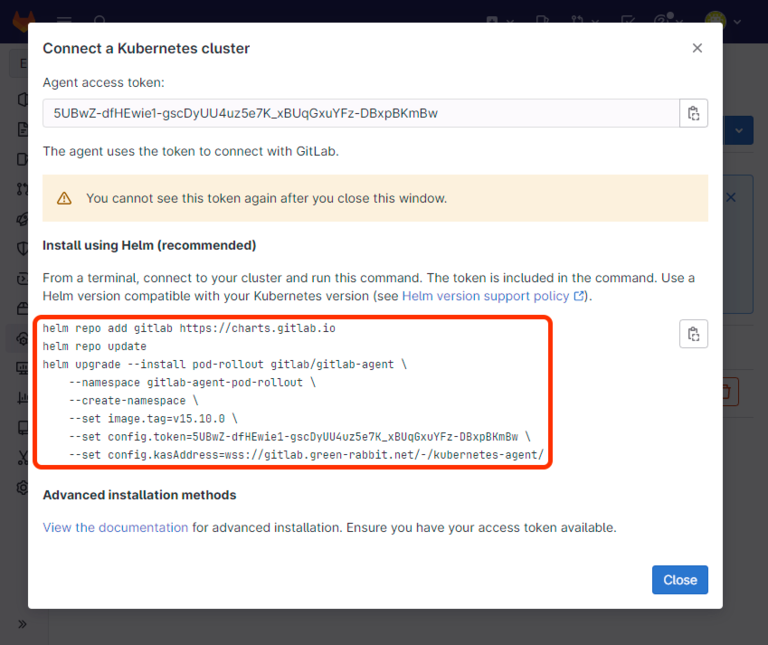Dismiss the blue info alert behind the dialog

pos(731,197)
